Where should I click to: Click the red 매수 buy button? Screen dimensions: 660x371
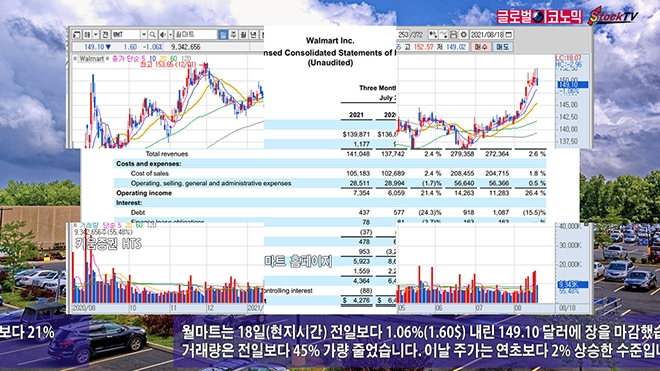481,47
